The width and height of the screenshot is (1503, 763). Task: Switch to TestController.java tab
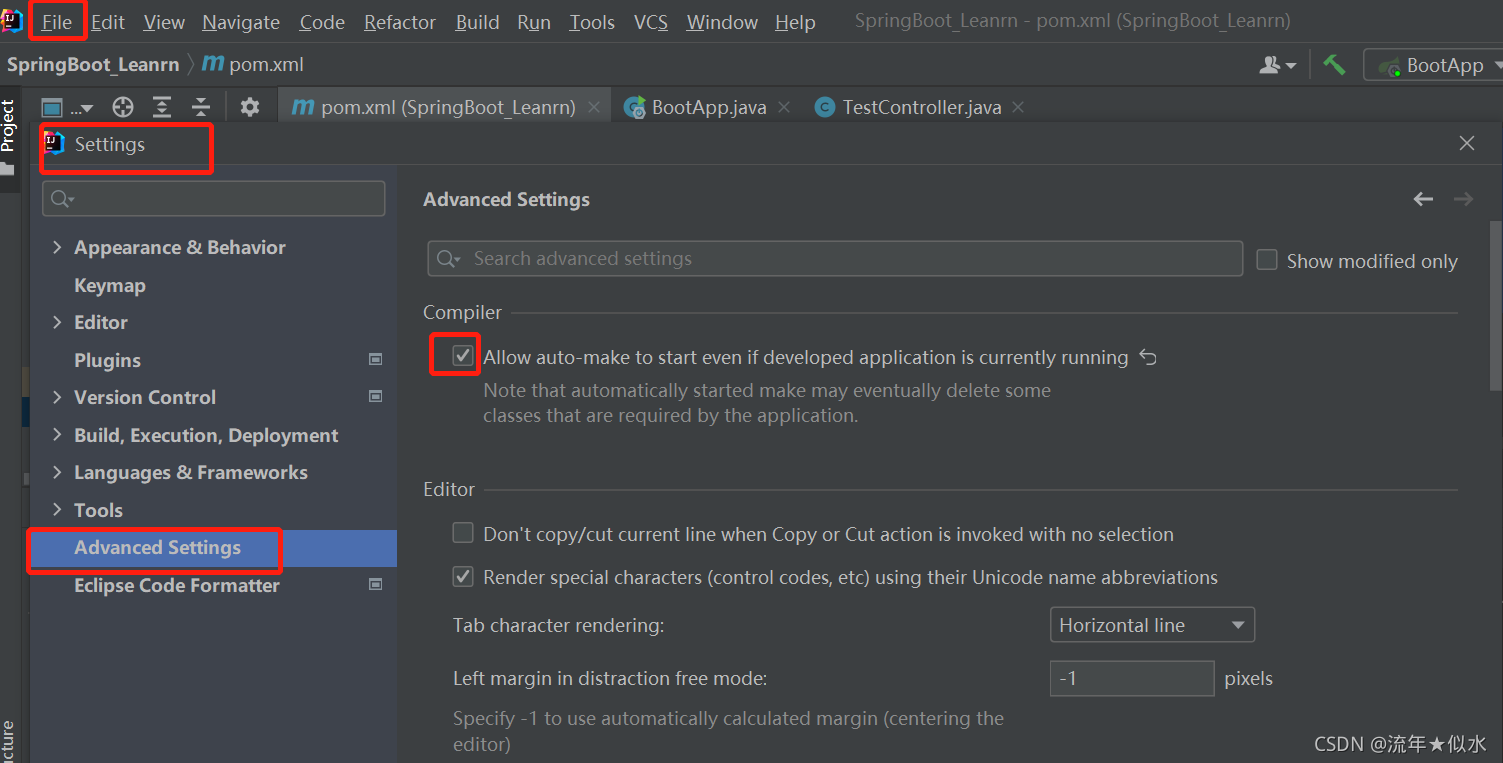click(921, 107)
